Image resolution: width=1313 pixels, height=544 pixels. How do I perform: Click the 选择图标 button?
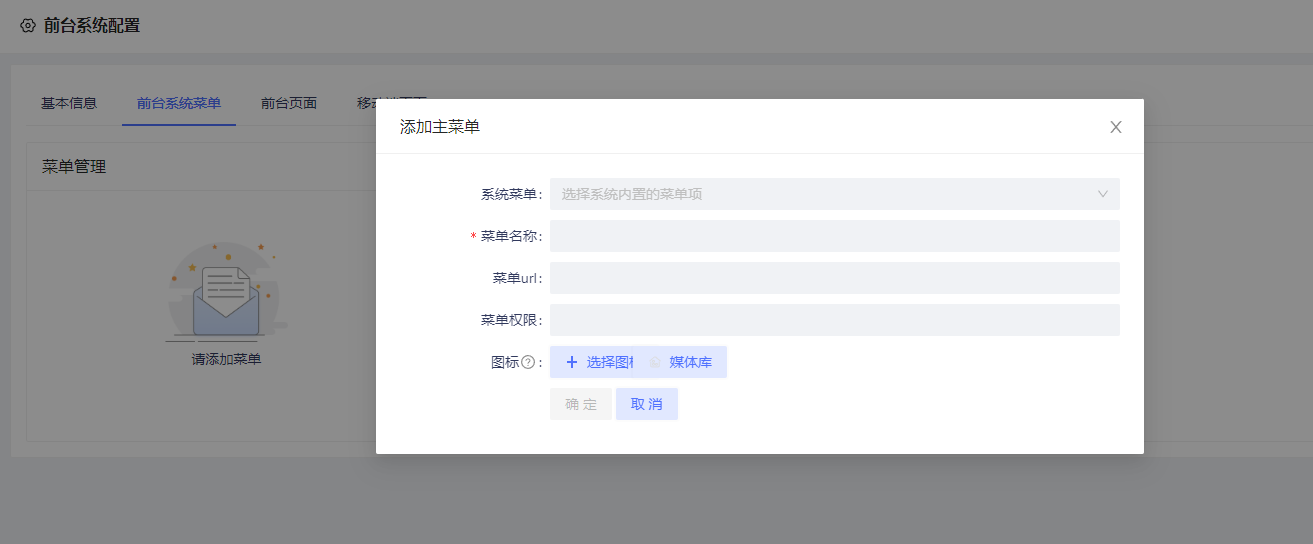tap(592, 362)
